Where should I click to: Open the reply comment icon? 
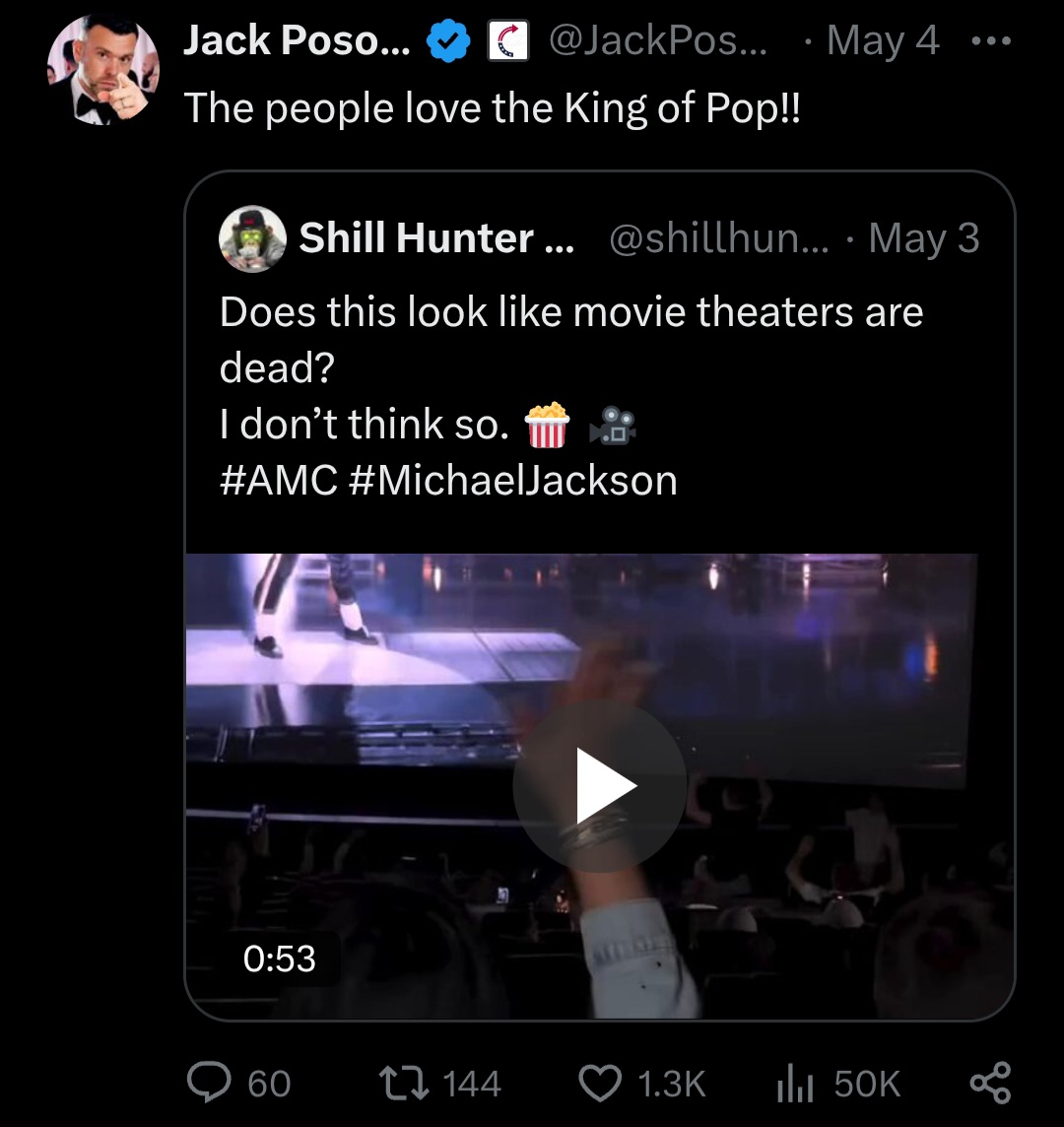click(209, 1083)
